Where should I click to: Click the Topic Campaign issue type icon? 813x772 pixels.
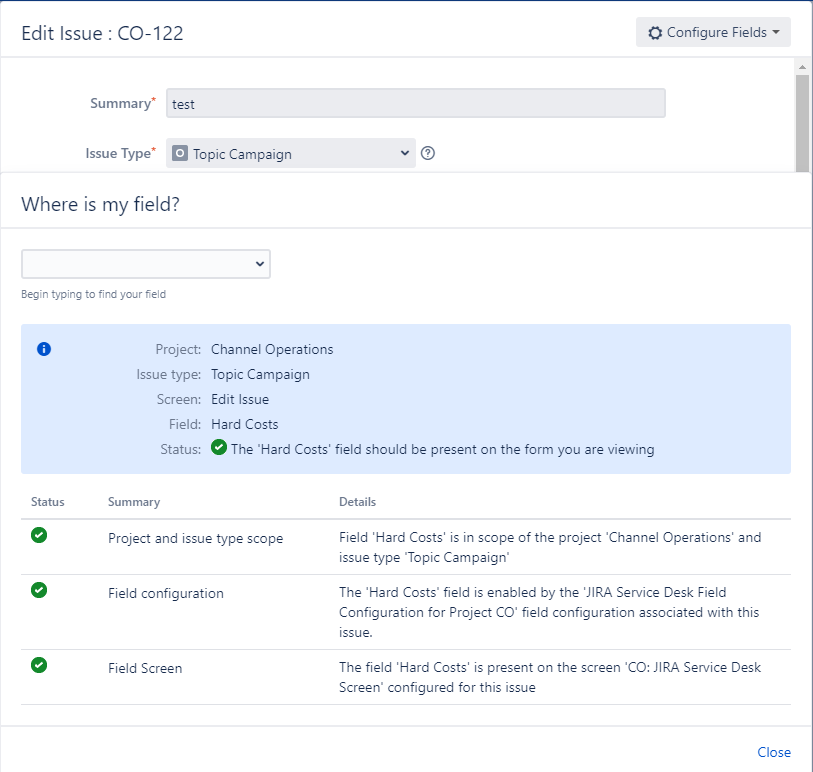point(179,153)
